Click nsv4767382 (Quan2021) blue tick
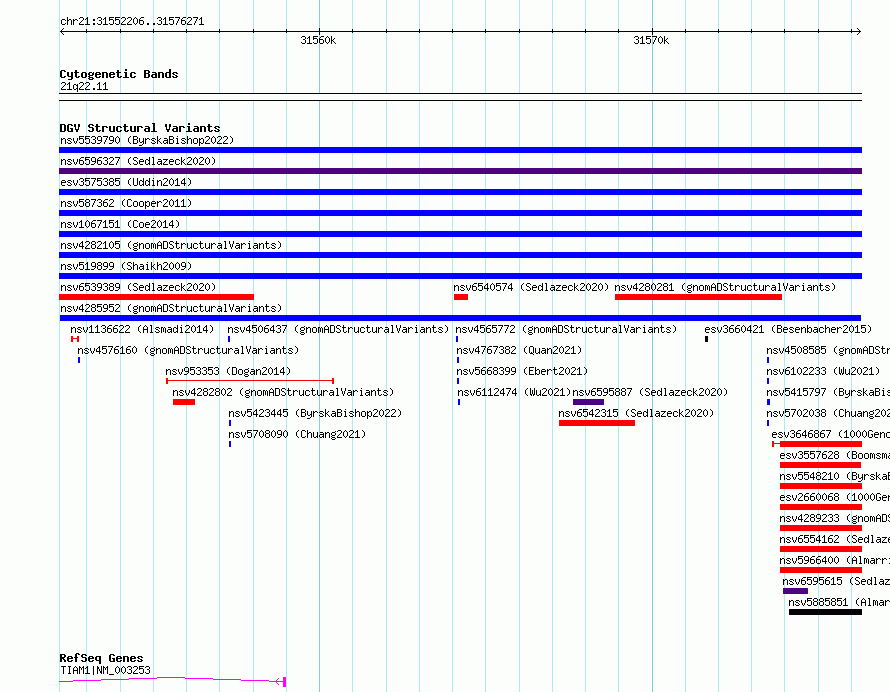Screen dimensions: 890x692 pos(458,360)
